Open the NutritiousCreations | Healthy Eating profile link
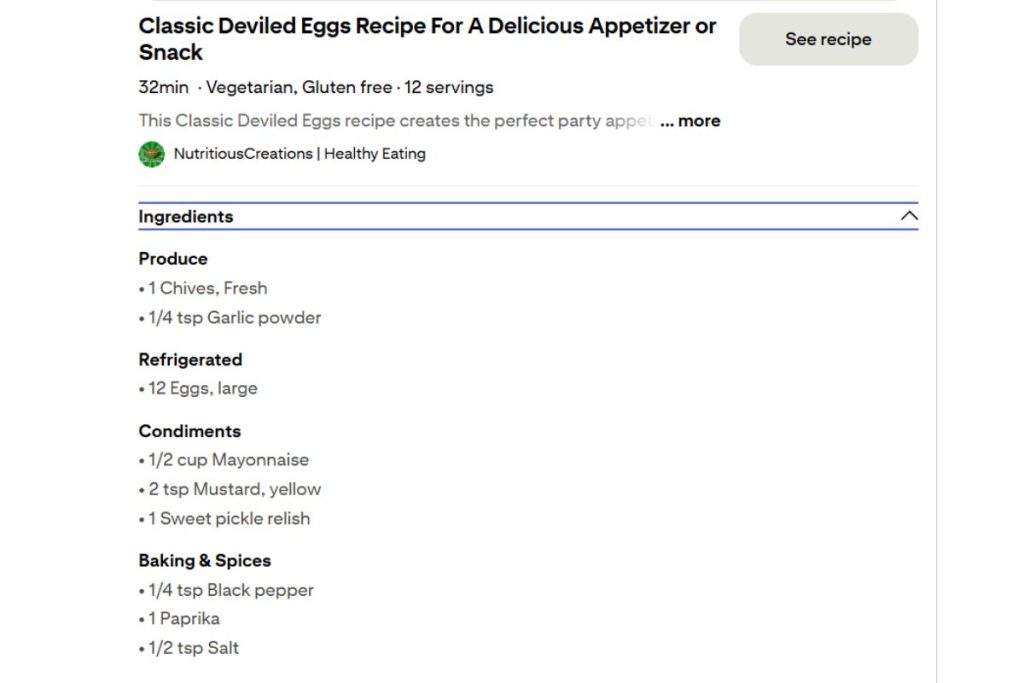The width and height of the screenshot is (1024, 683). pos(299,154)
